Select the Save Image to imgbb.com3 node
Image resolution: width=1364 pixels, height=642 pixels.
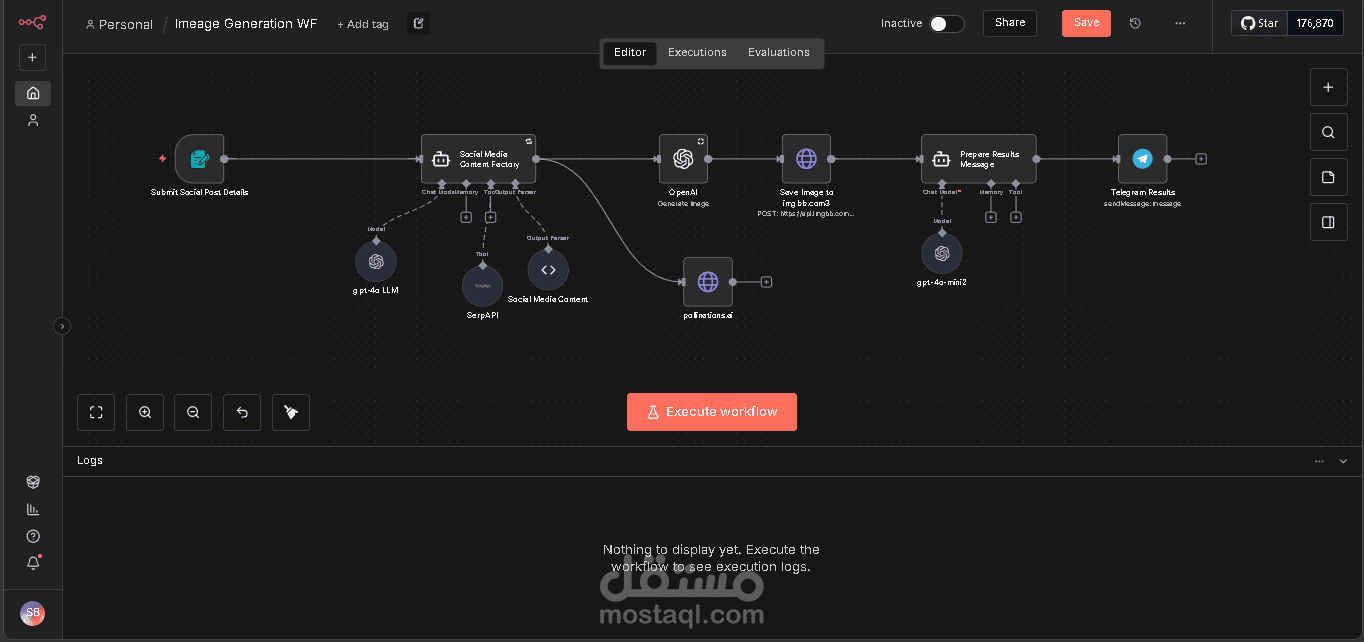[x=806, y=159]
